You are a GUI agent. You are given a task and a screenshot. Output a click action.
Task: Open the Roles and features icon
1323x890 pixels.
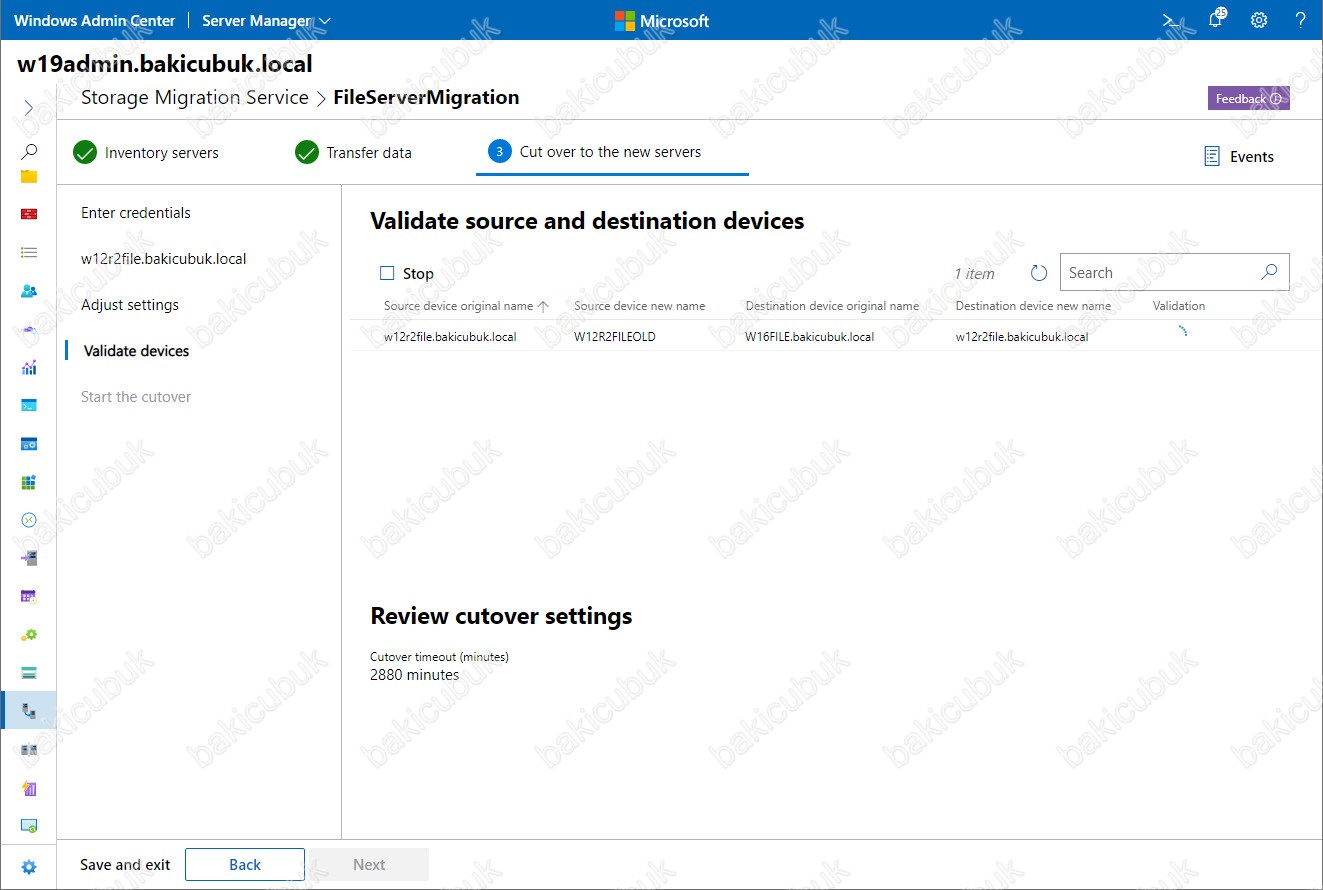pos(29,558)
